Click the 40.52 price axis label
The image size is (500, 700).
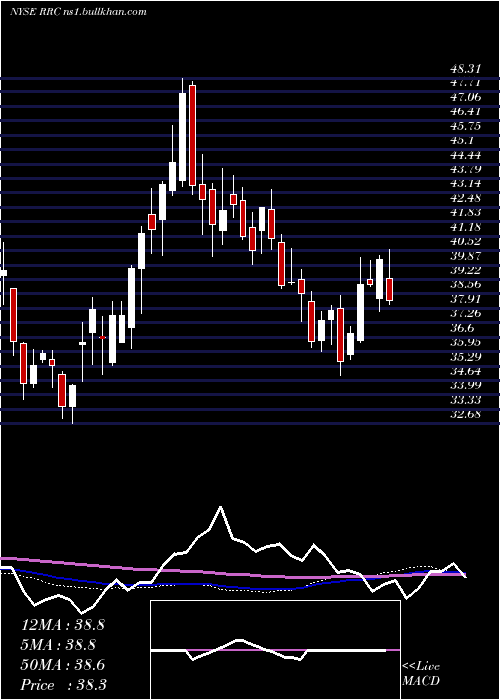pyautogui.click(x=465, y=242)
